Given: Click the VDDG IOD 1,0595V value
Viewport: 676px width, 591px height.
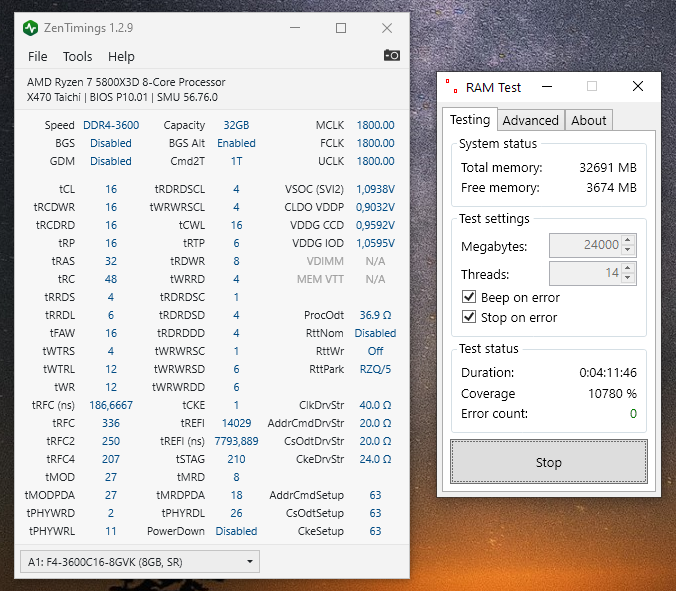Looking at the screenshot, I should (x=375, y=244).
